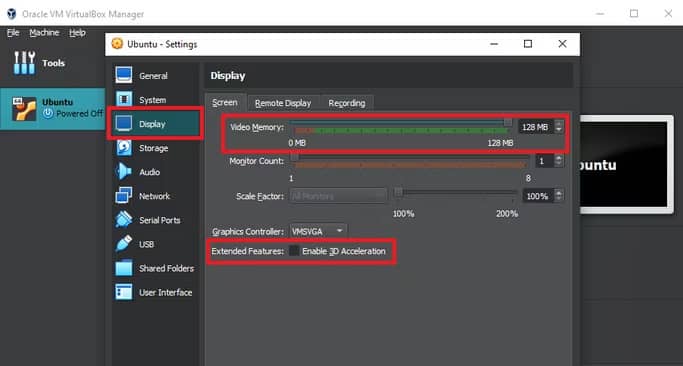Click the Video Memory slider handle
Image resolution: width=683 pixels, height=366 pixels.
click(508, 122)
